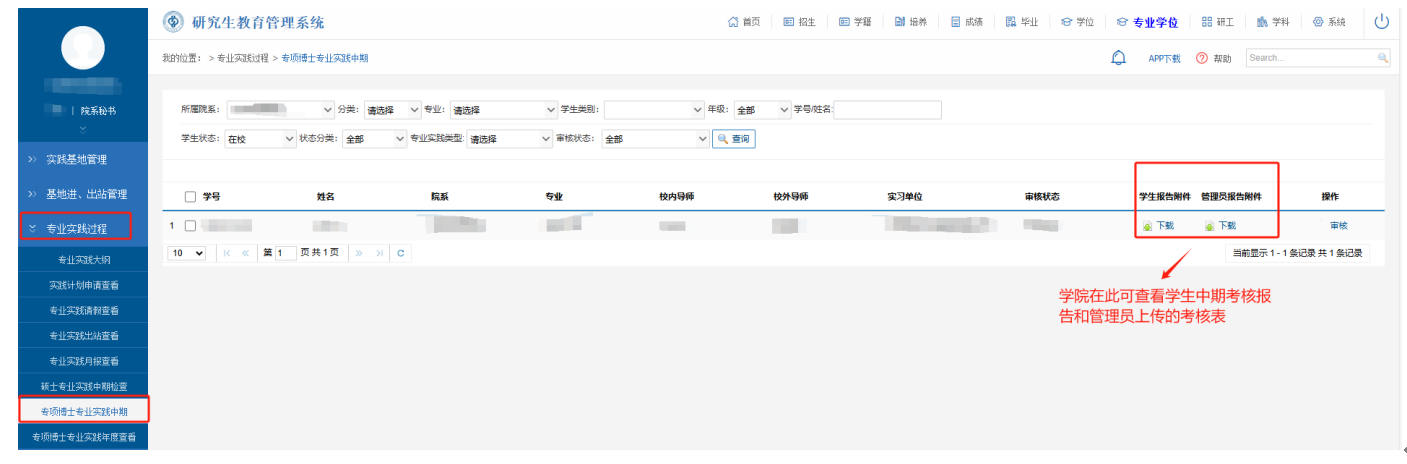Open the system settings (系统) menu
Viewport: 1407px width, 464px height.
click(x=1328, y=22)
